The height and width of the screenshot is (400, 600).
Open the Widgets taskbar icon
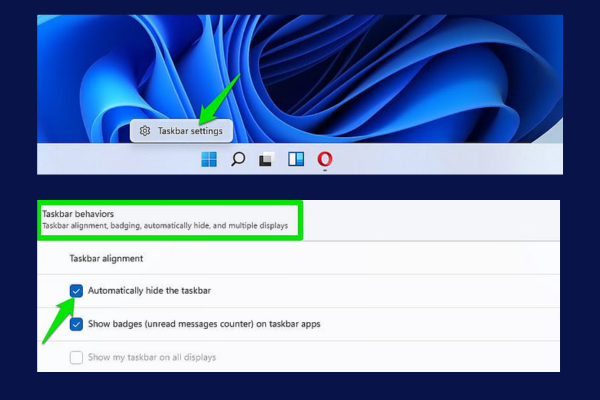coord(296,159)
